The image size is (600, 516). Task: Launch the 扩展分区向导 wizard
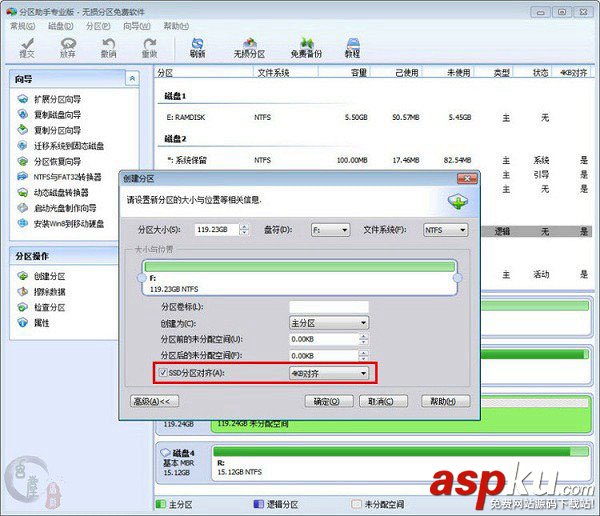pos(49,99)
